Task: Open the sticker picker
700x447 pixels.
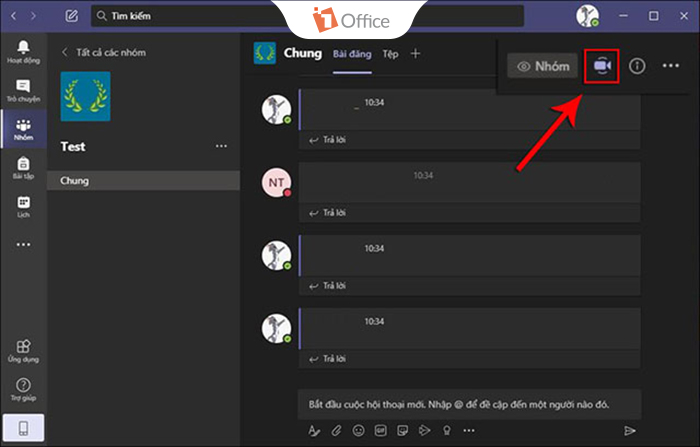Action: pos(402,430)
